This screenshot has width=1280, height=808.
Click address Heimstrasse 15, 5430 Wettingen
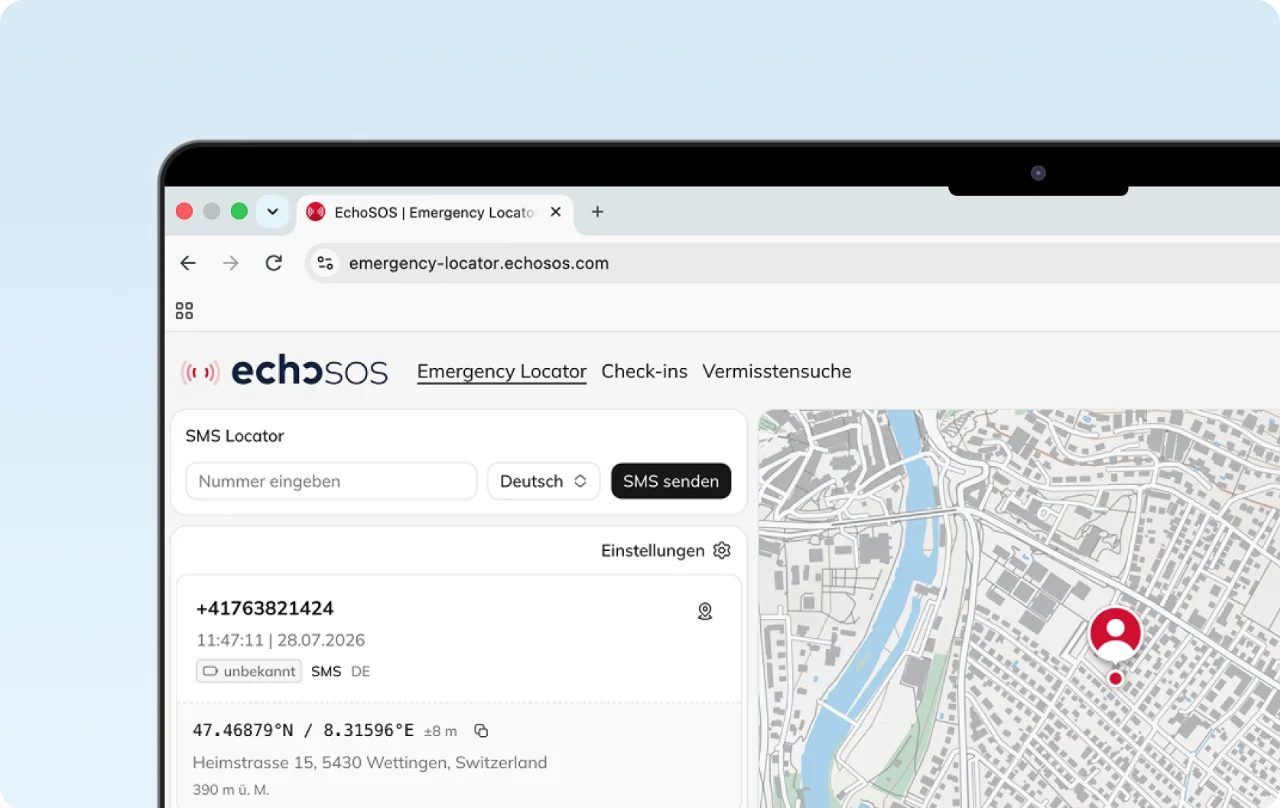click(x=370, y=763)
